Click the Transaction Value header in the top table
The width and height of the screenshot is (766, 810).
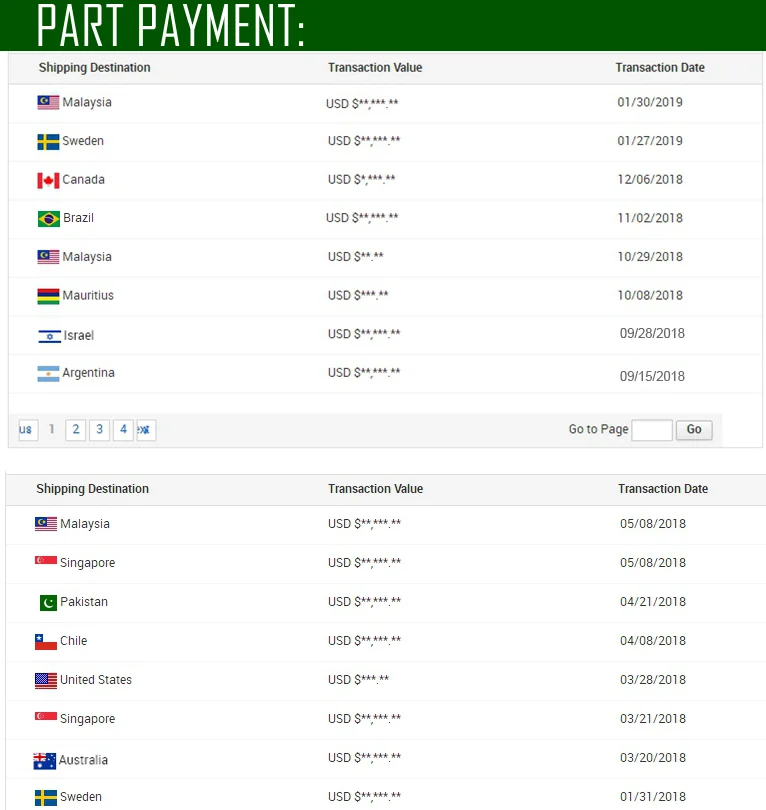coord(375,68)
